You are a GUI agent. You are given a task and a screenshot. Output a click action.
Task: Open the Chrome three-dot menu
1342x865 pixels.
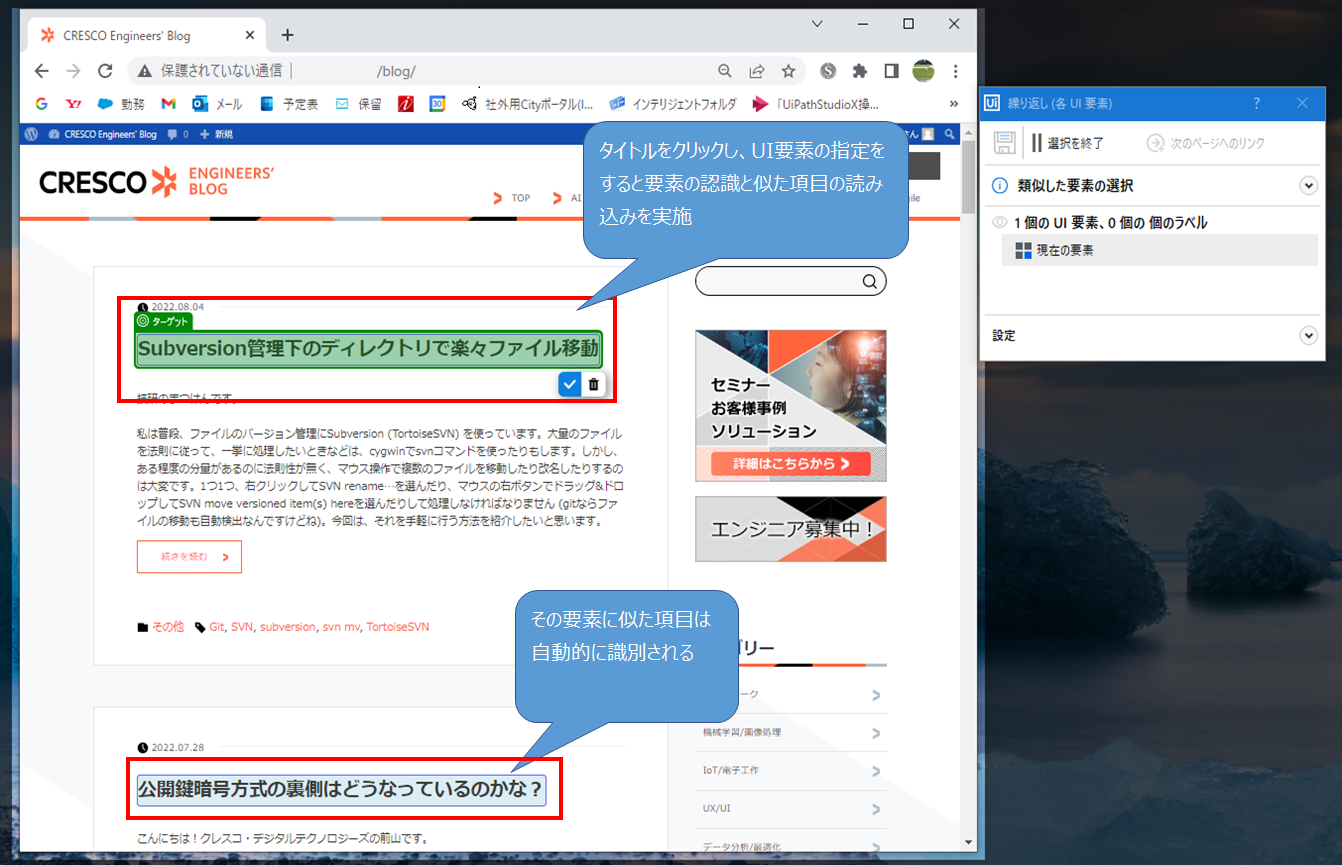(x=956, y=71)
